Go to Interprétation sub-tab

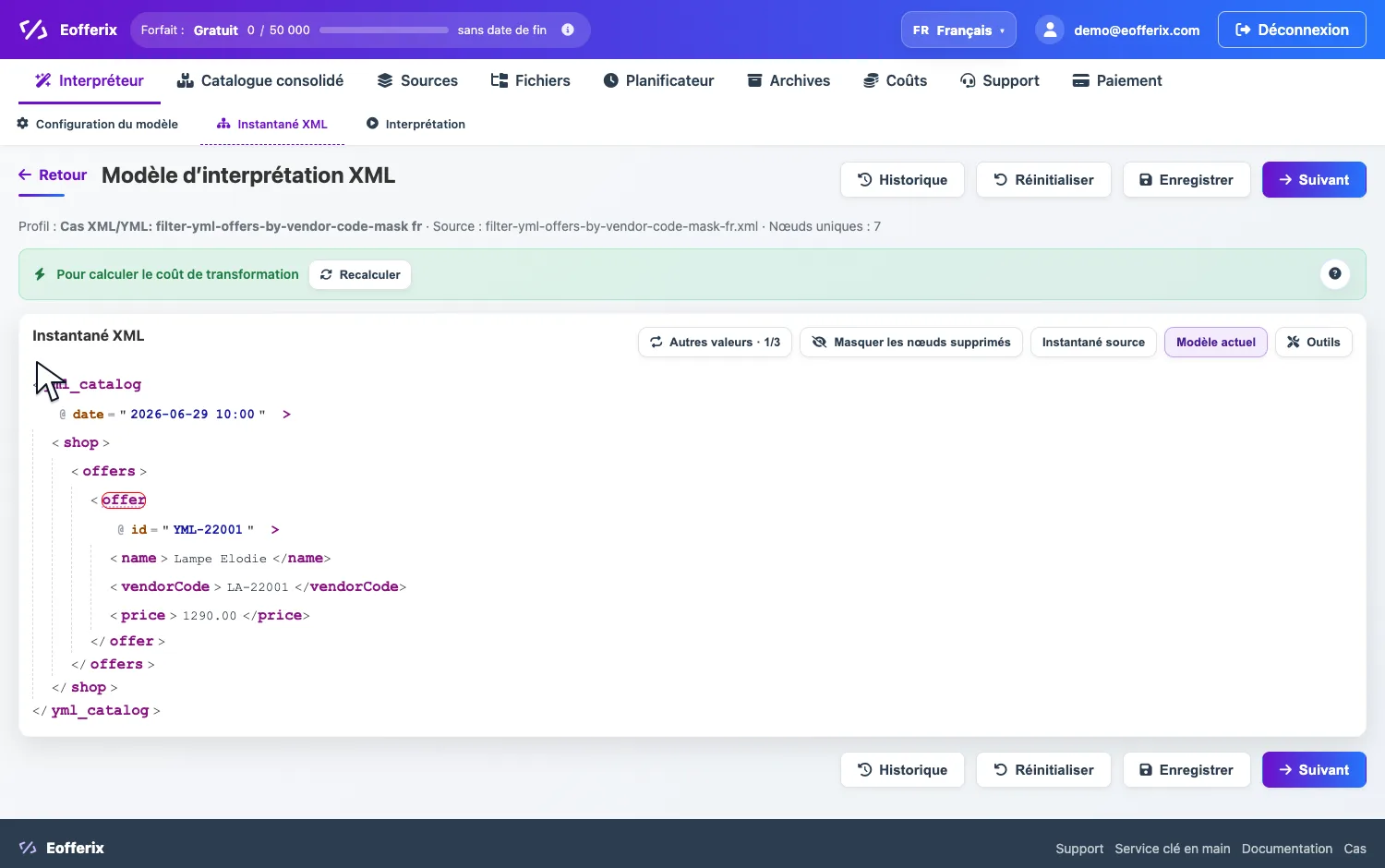pyautogui.click(x=415, y=124)
